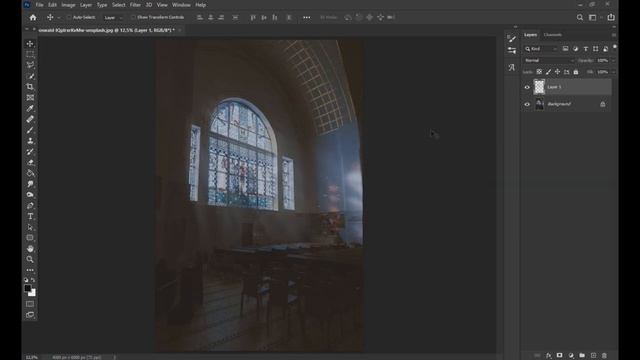Toggle Show Transform Controls checkbox
640x360 pixels.
[133, 18]
